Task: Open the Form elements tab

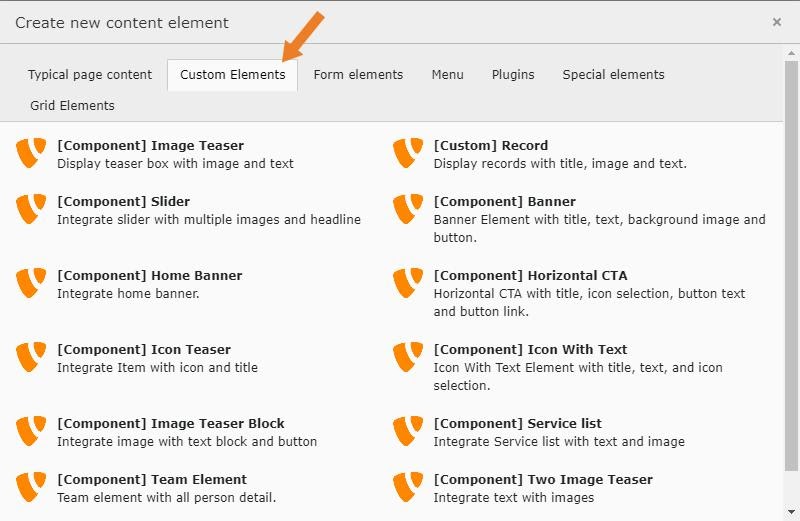Action: [x=358, y=74]
